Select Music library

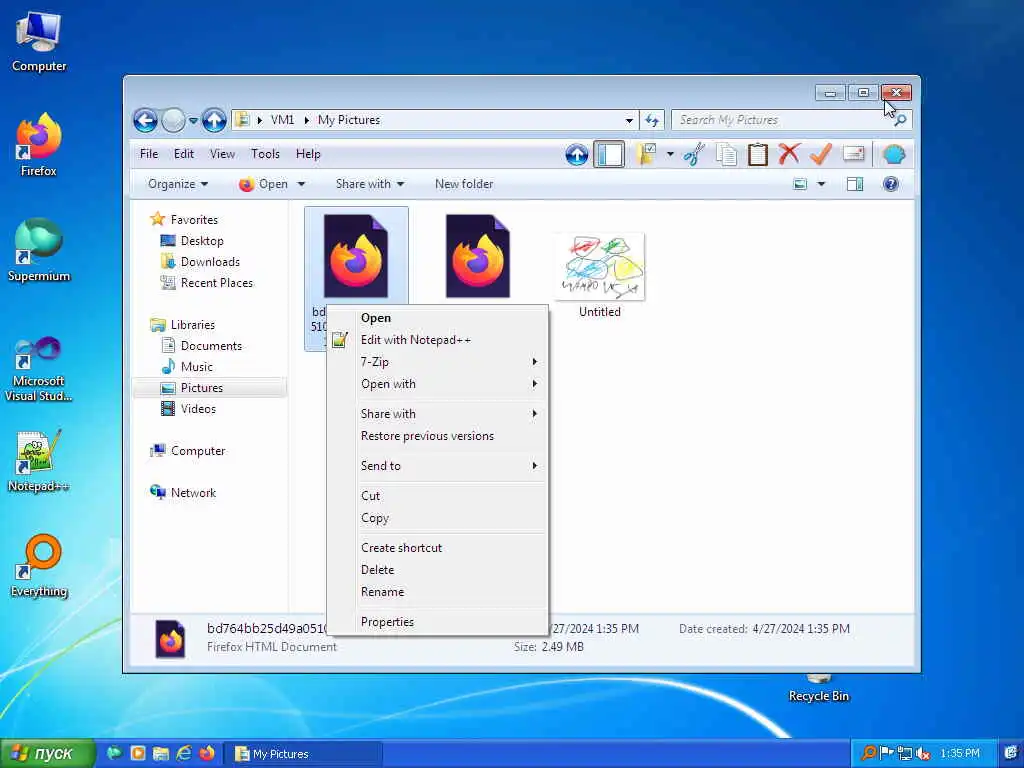point(197,367)
